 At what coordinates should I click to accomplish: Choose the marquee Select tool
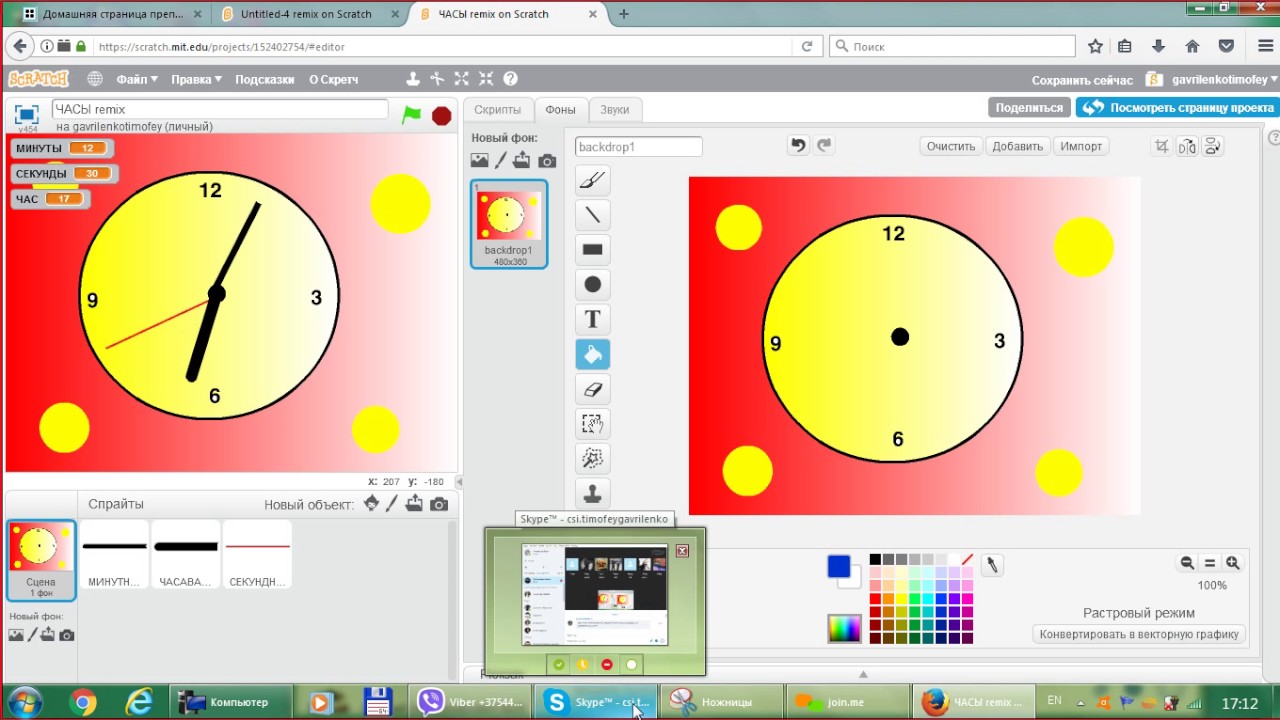pyautogui.click(x=593, y=425)
